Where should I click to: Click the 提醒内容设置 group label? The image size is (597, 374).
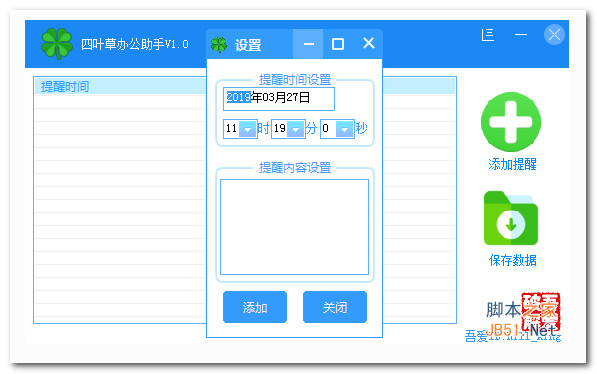295,168
